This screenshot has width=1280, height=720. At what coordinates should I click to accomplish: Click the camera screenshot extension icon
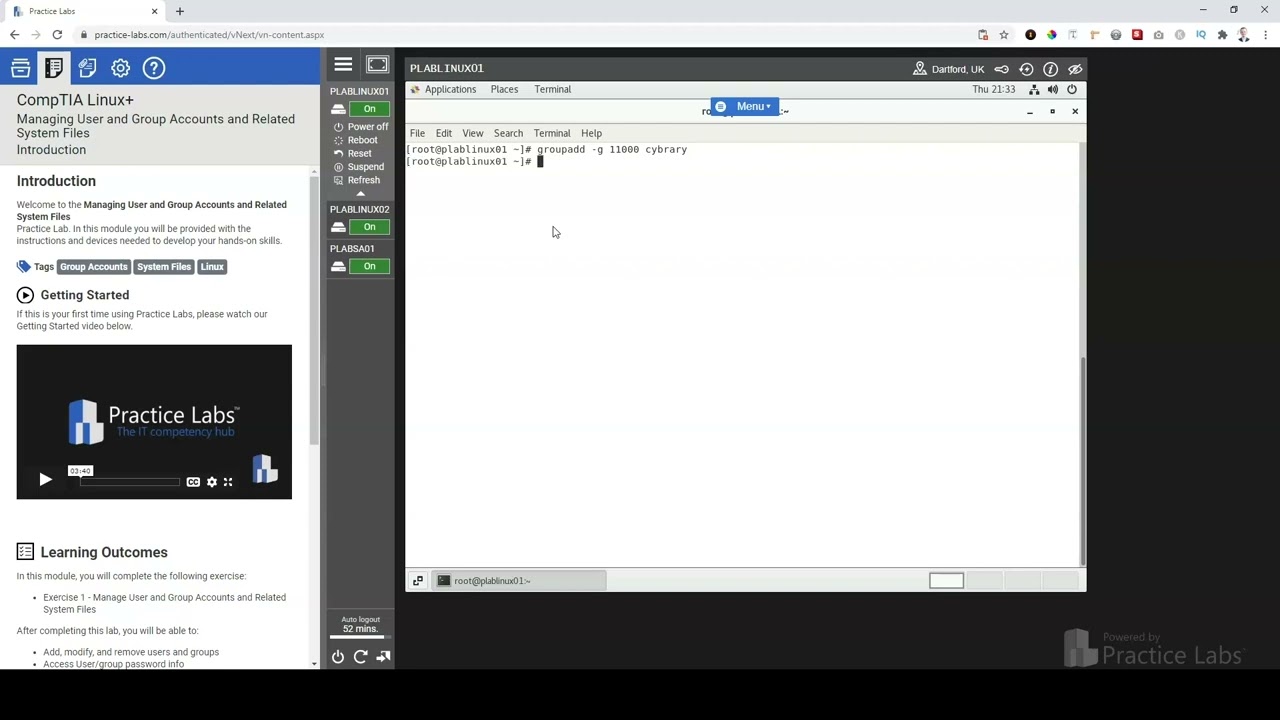coord(1158,35)
